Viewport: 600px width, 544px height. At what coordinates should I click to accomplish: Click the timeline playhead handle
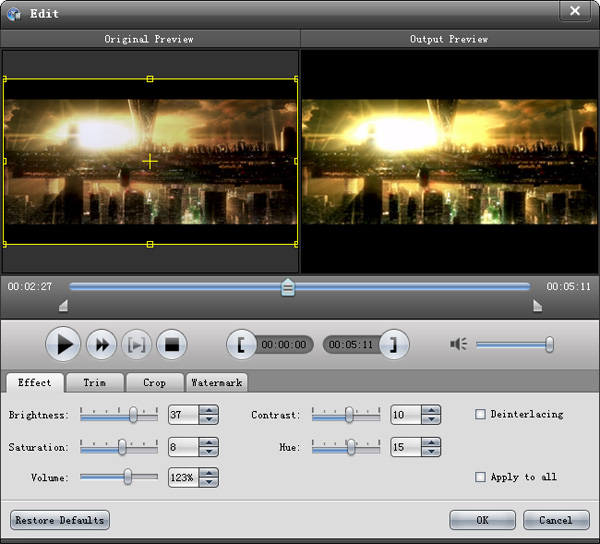tap(288, 287)
